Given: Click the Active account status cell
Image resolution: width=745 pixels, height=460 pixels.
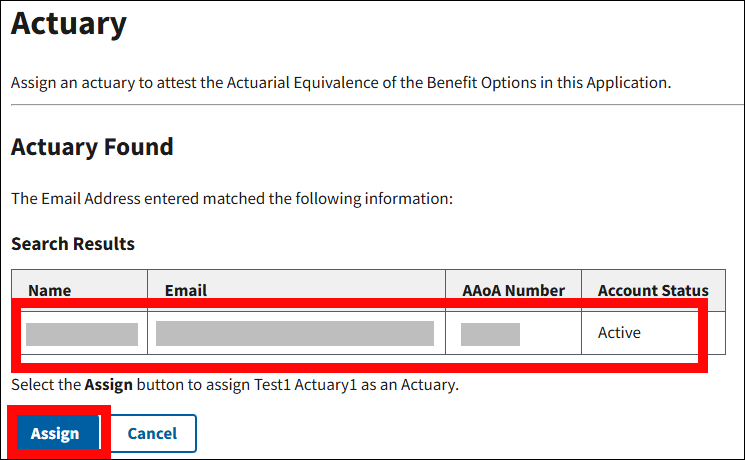Looking at the screenshot, I should 619,333.
